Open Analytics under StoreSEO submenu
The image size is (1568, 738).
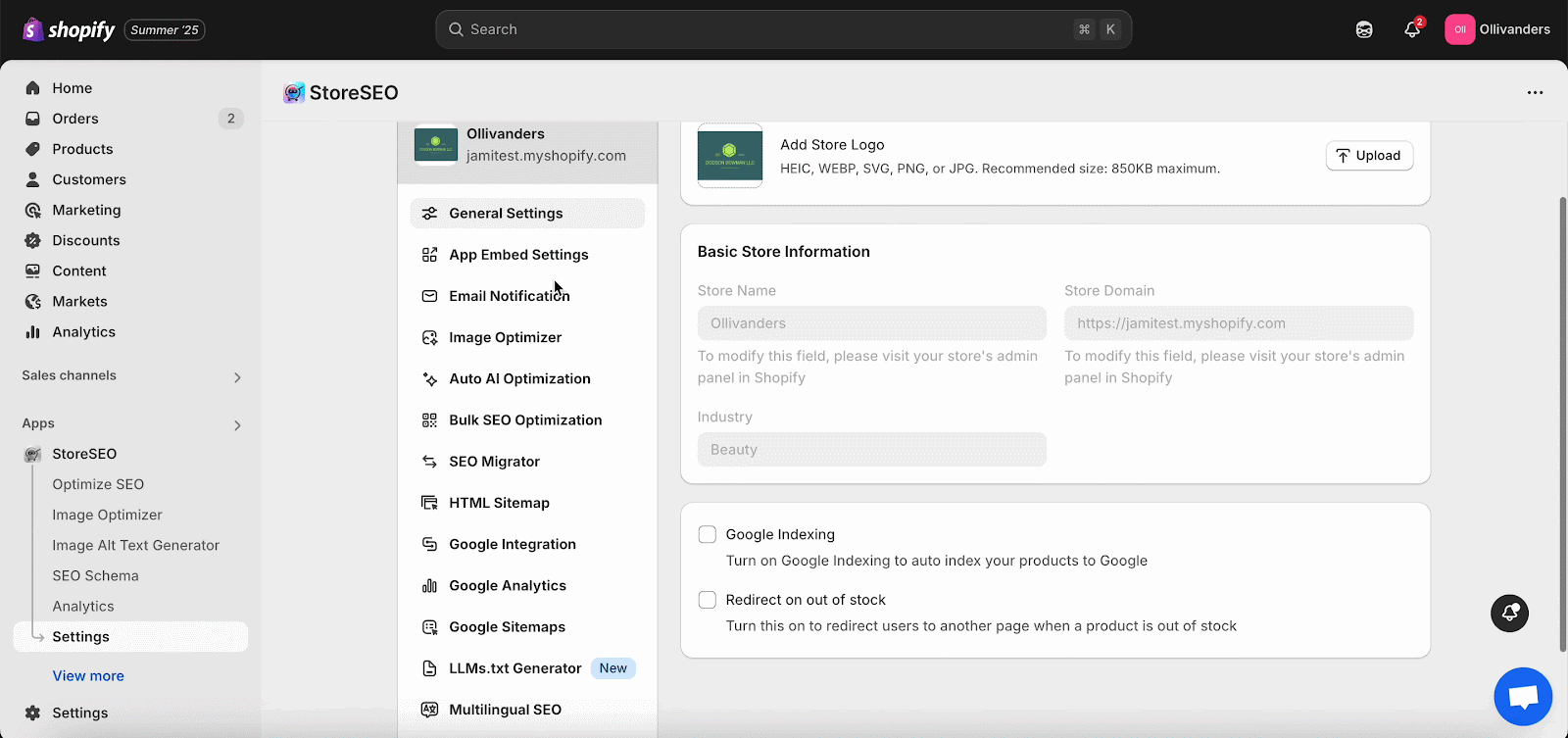coord(83,607)
